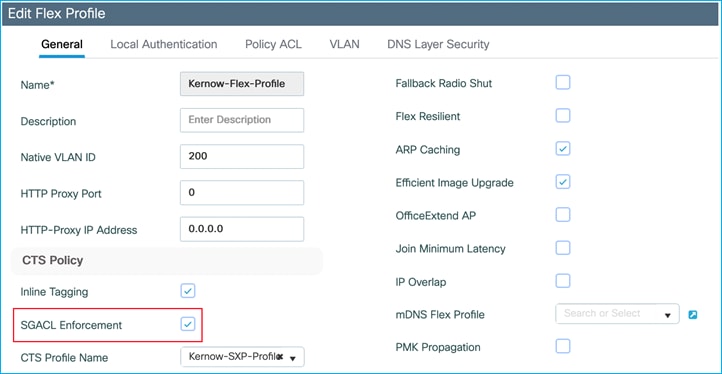The width and height of the screenshot is (722, 374).
Task: Click the SGACL Enforcement label
Action: [x=71, y=325]
